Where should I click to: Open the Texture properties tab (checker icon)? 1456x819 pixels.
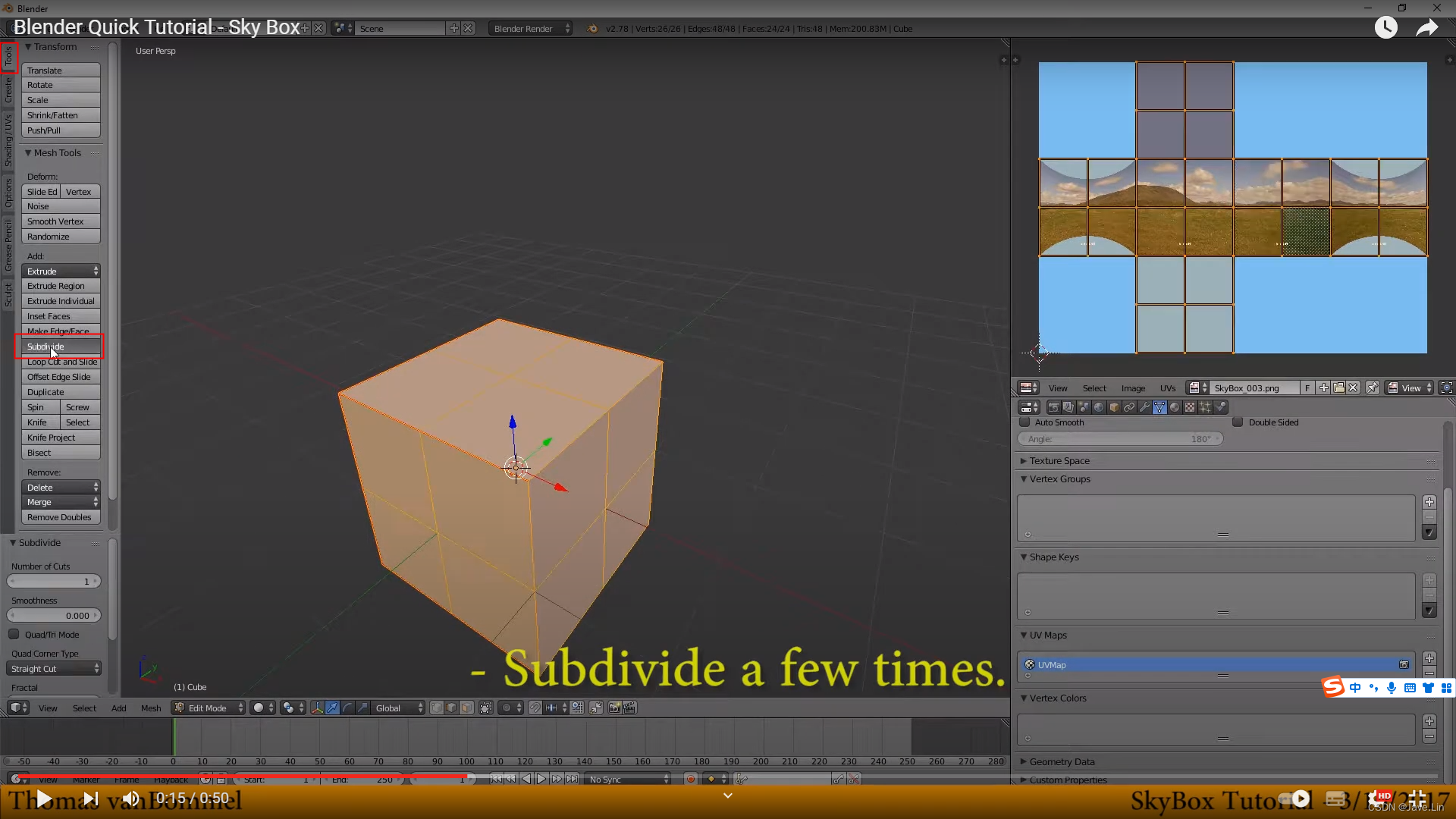1190,407
